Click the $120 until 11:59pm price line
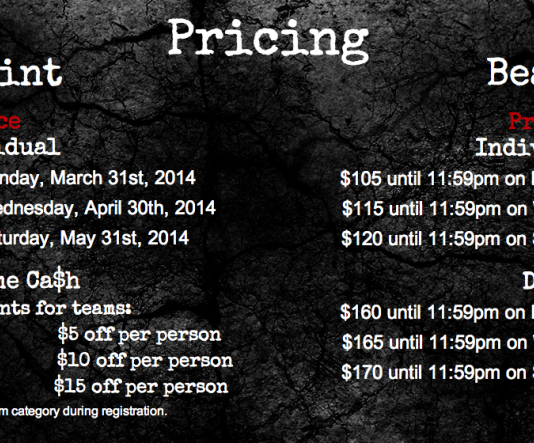The width and height of the screenshot is (534, 443). 438,238
